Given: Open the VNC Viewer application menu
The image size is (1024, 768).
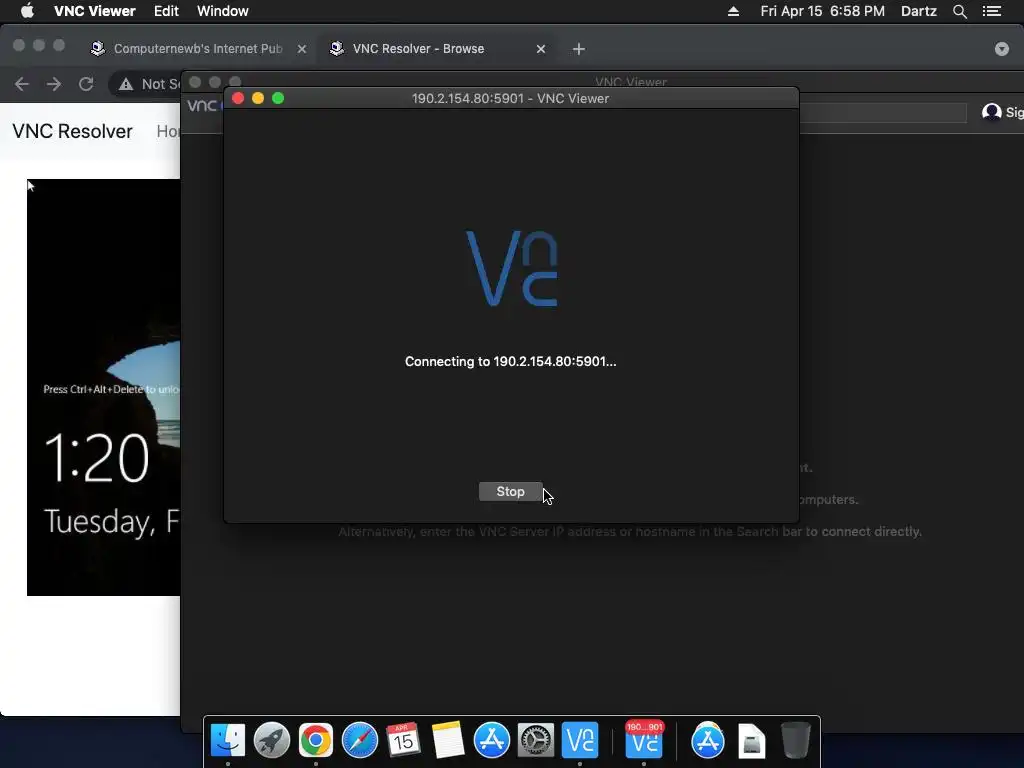Looking at the screenshot, I should tap(95, 11).
